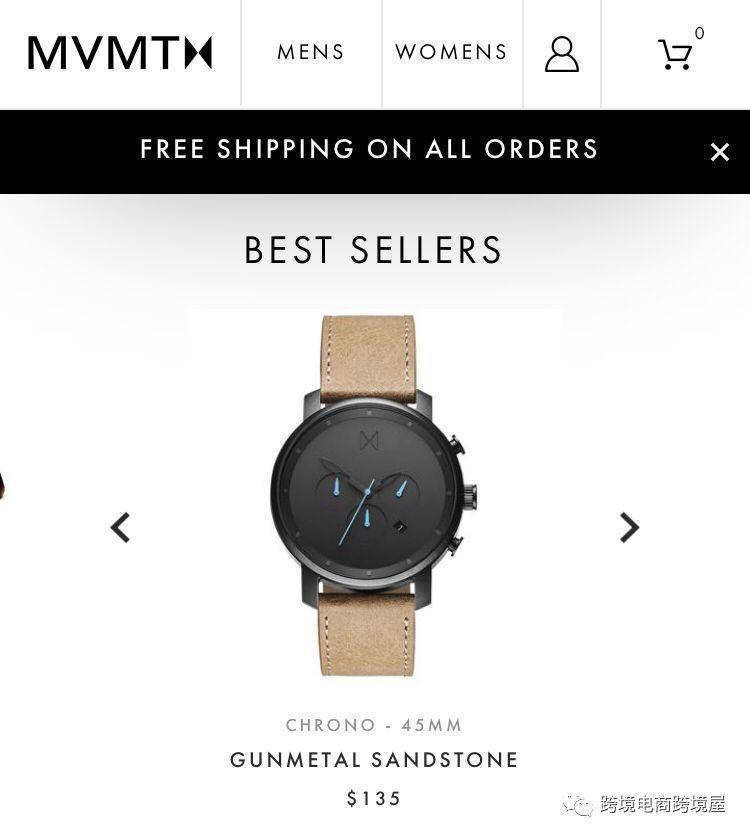Click the Chinese watermark text

point(663,804)
